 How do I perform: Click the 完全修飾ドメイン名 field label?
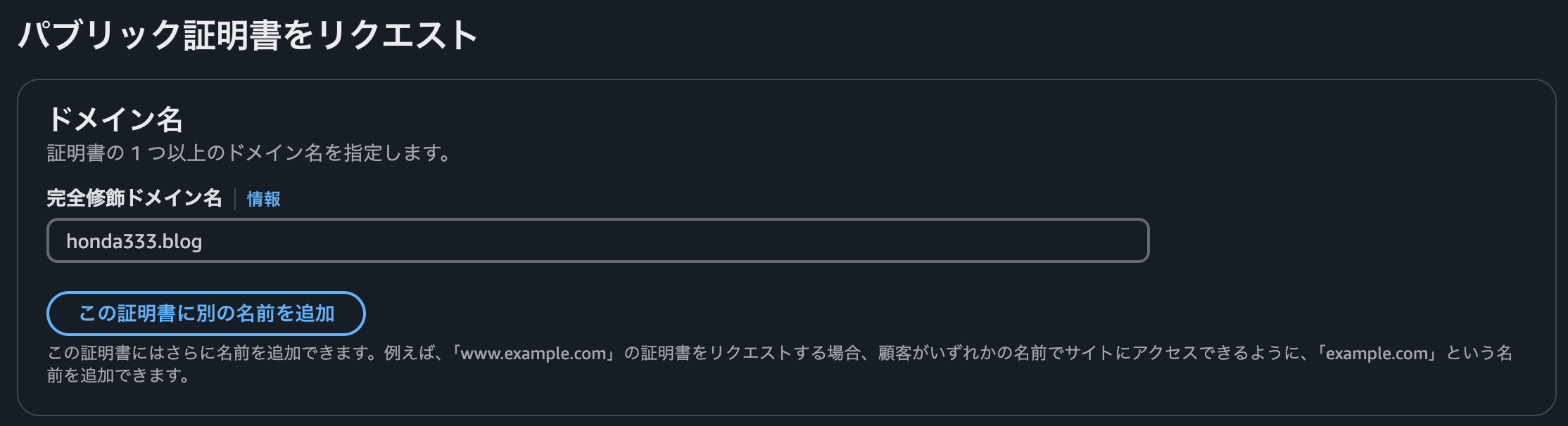136,199
